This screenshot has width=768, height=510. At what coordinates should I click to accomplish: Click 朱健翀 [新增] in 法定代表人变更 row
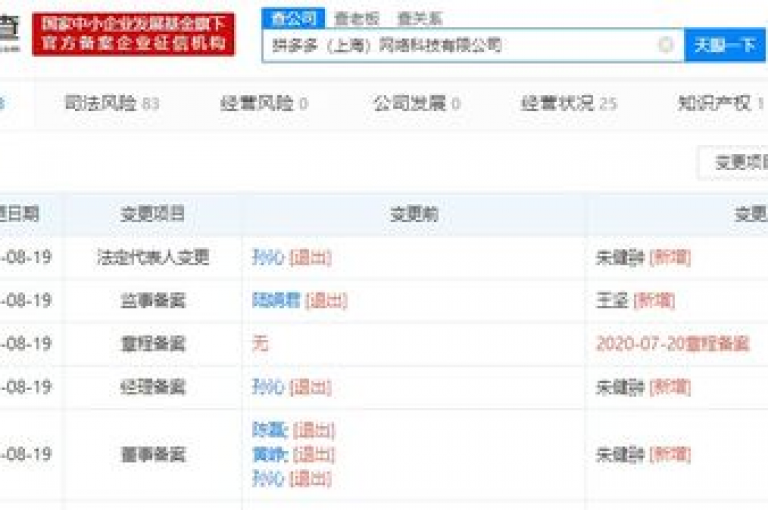click(643, 257)
